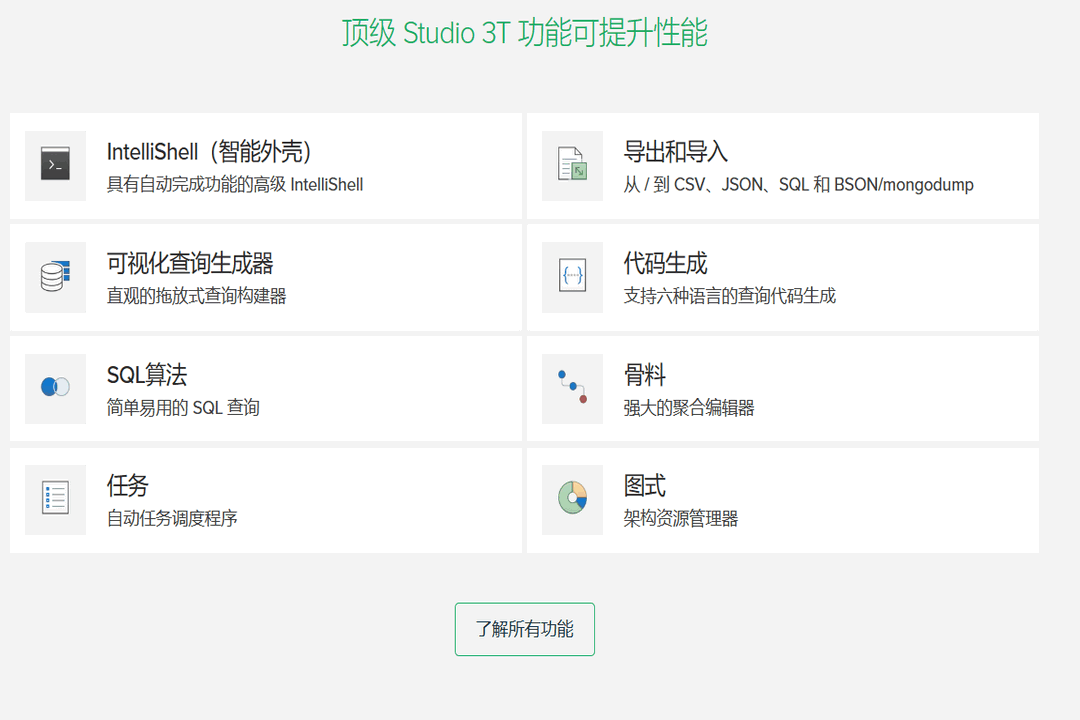
Task: Click the page heading 顶级 Studio 3T 功能可提升性能
Action: click(525, 33)
